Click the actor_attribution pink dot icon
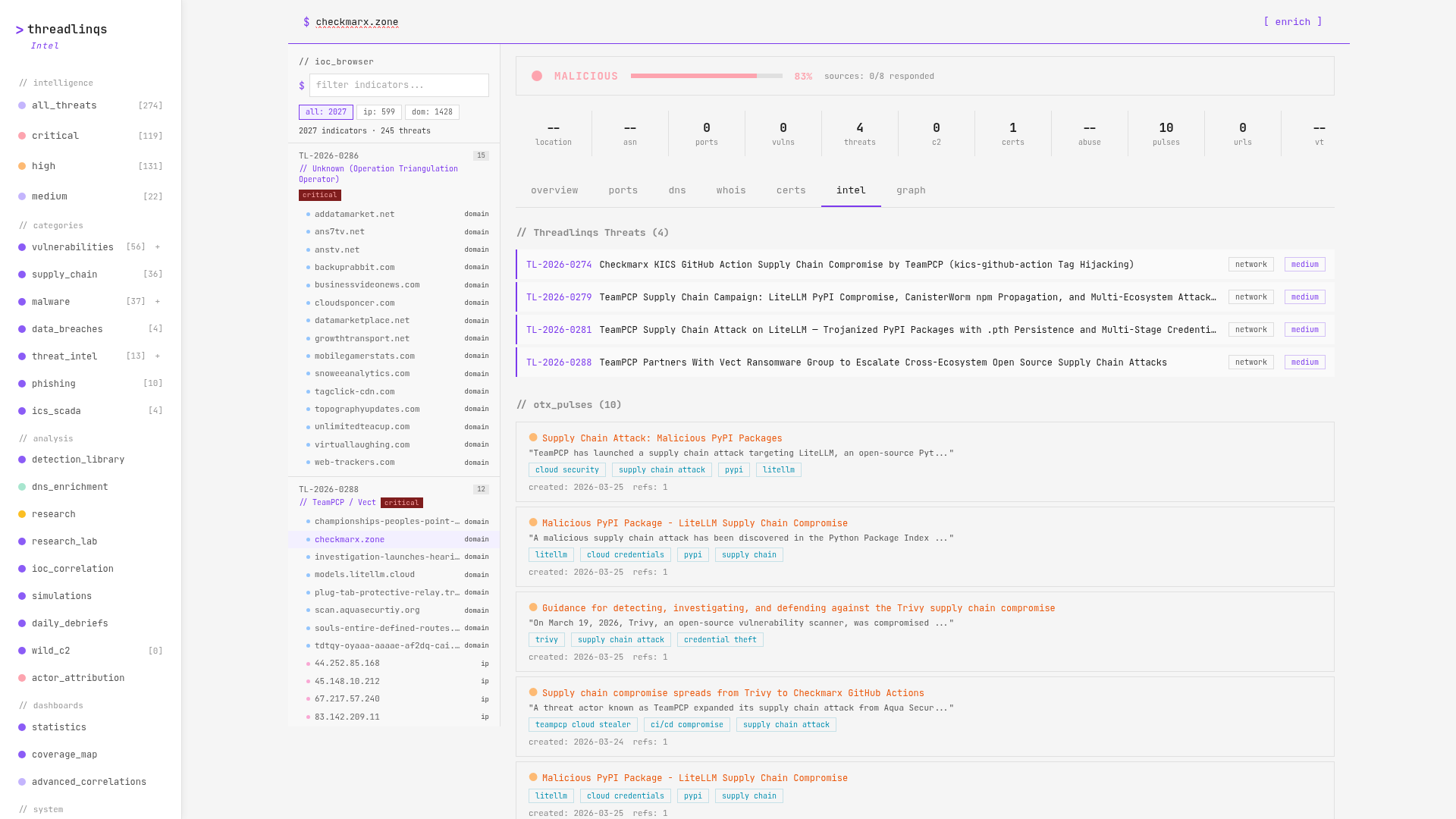The height and width of the screenshot is (819, 1456). coord(22,678)
